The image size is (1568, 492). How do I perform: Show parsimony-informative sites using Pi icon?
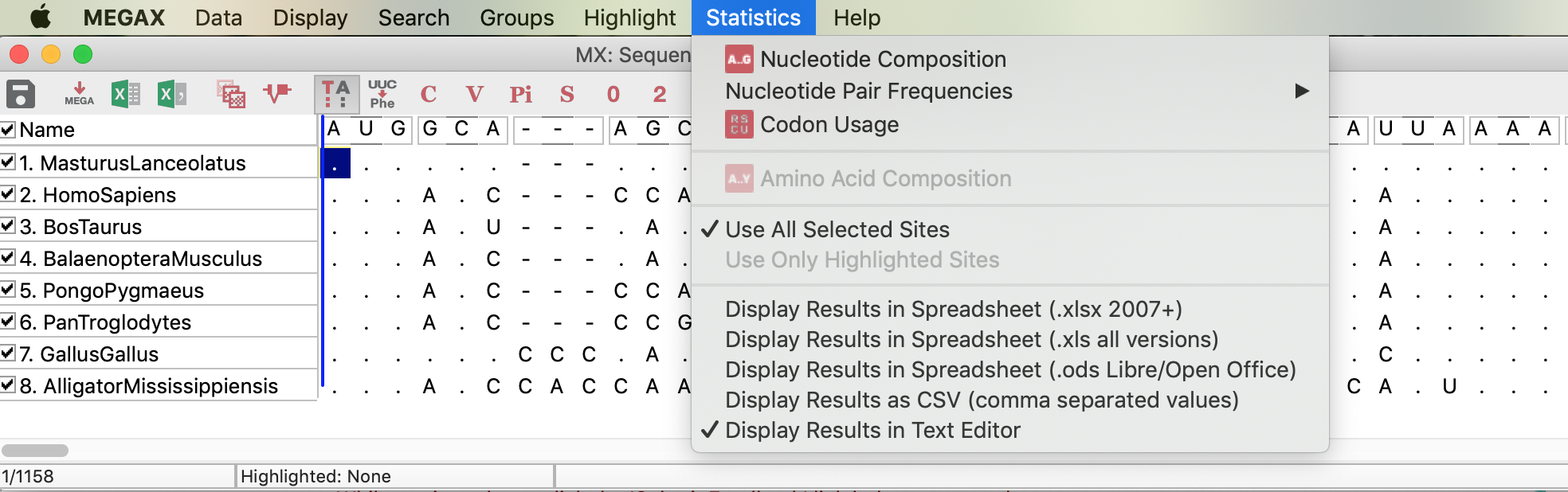521,94
